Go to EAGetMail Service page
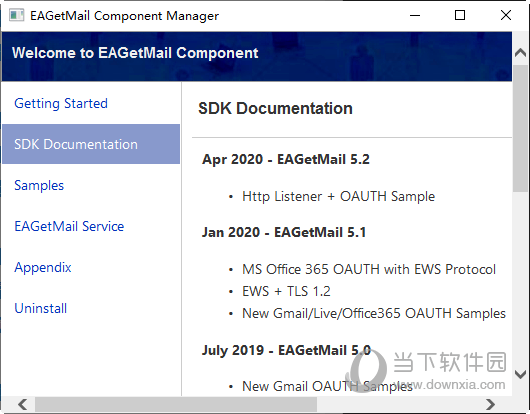The width and height of the screenshot is (530, 414). (x=69, y=226)
